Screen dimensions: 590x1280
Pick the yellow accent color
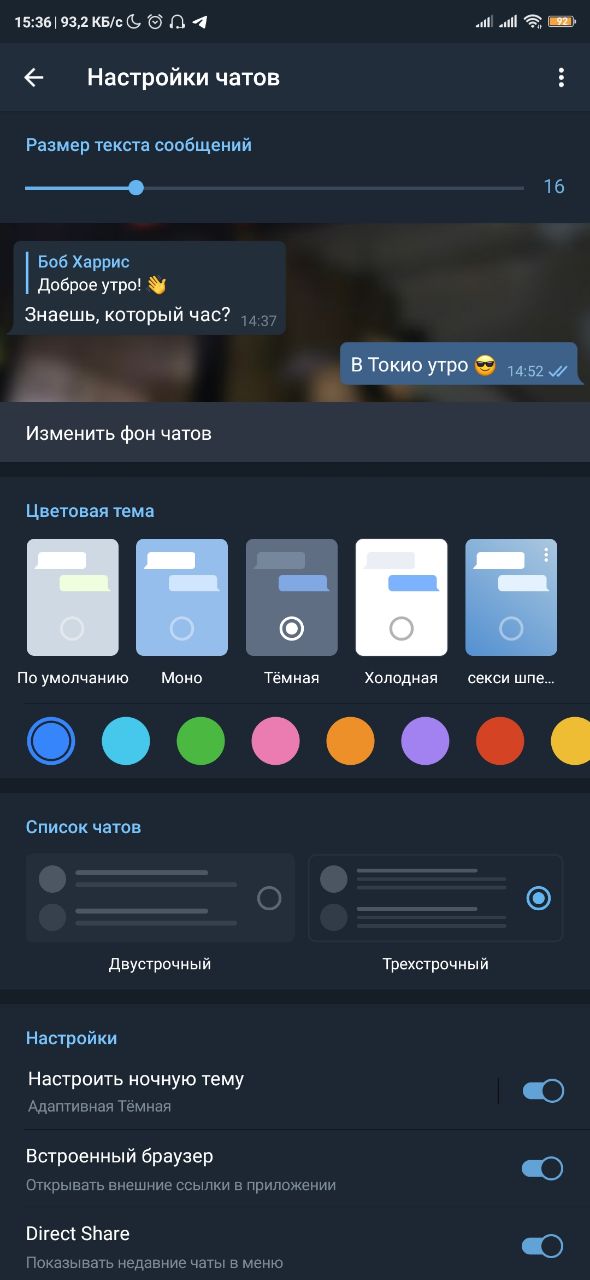click(x=572, y=741)
